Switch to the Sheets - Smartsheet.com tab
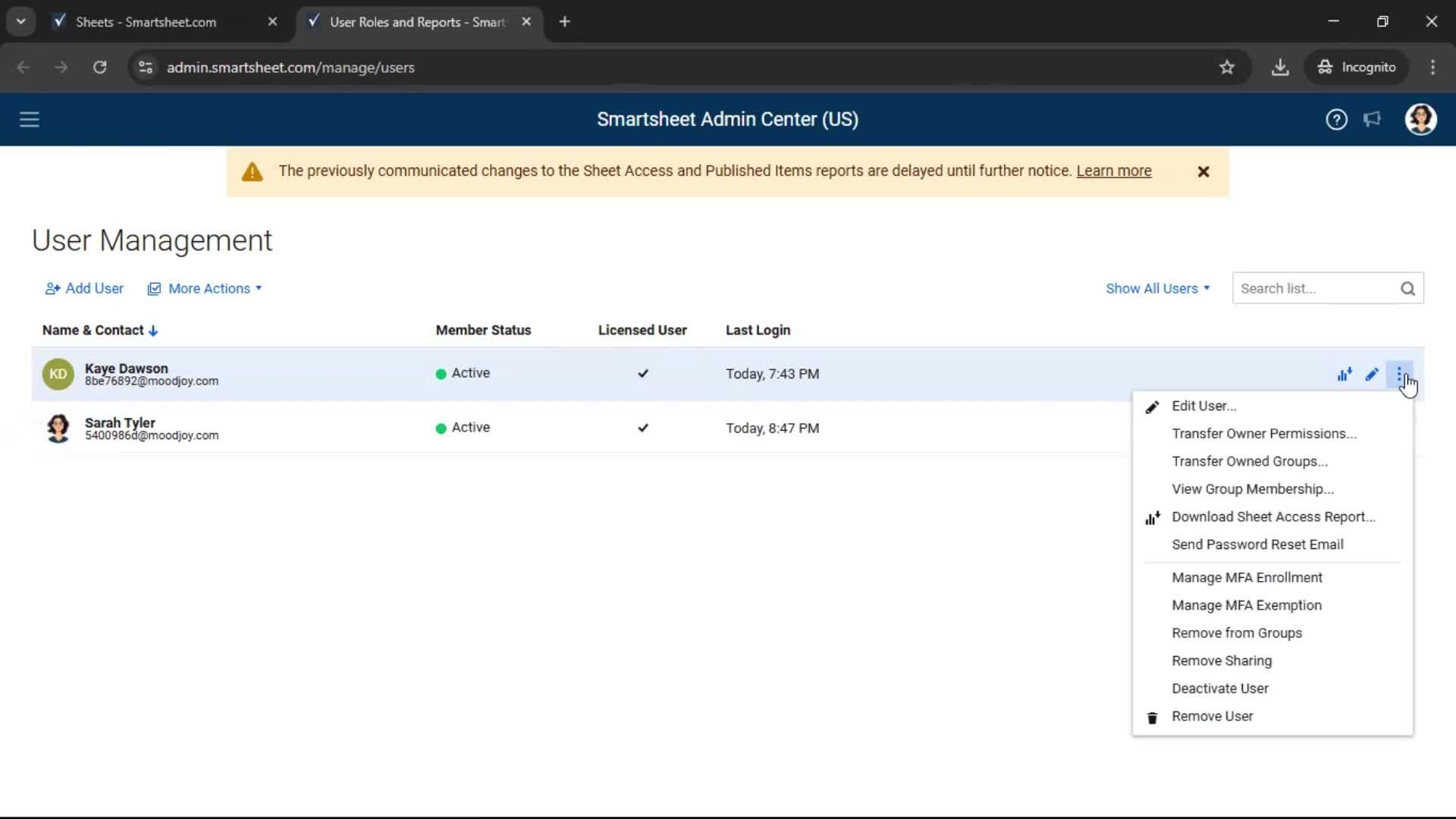 [146, 22]
